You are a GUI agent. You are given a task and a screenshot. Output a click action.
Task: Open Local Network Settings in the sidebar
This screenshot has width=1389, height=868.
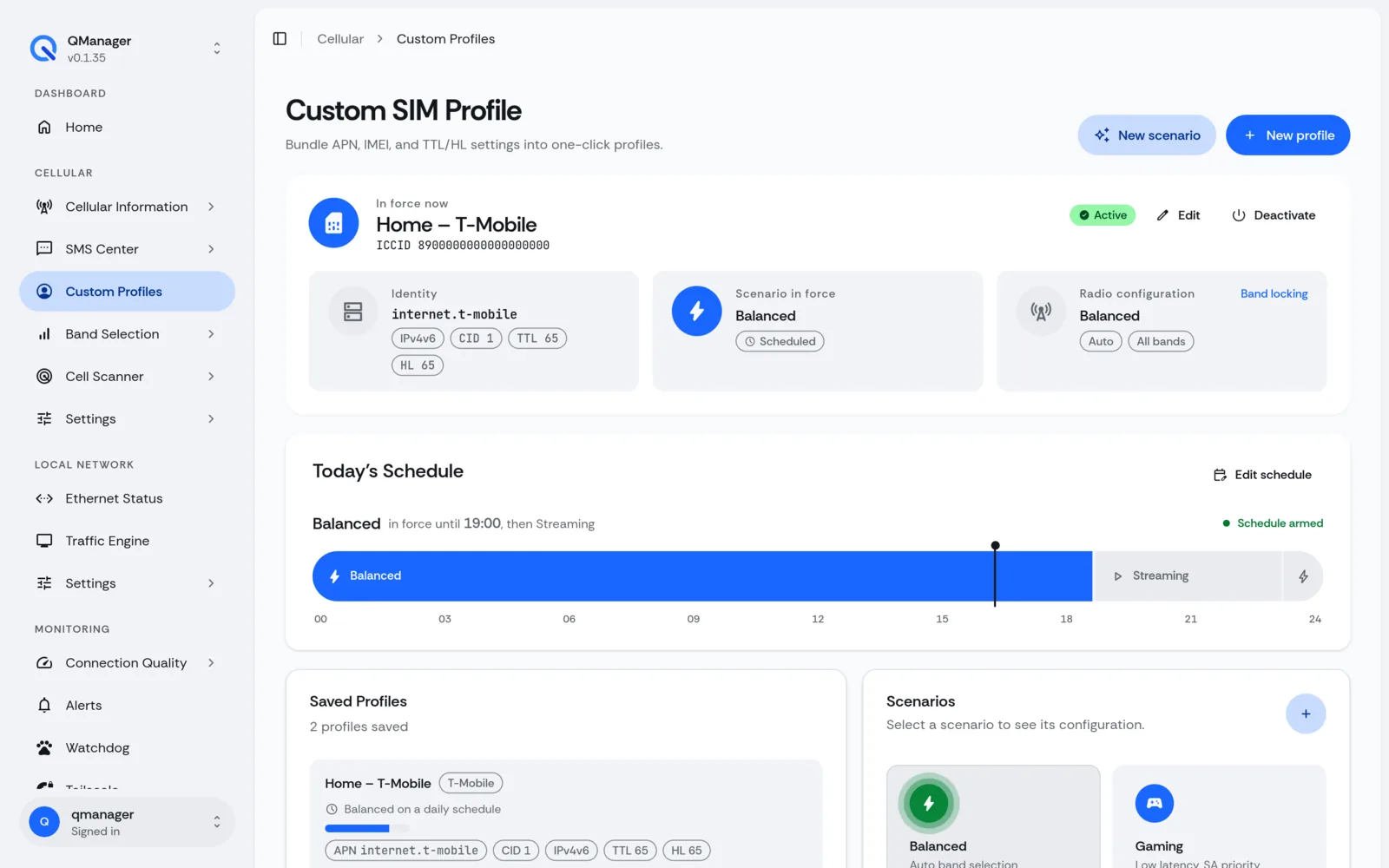click(127, 583)
